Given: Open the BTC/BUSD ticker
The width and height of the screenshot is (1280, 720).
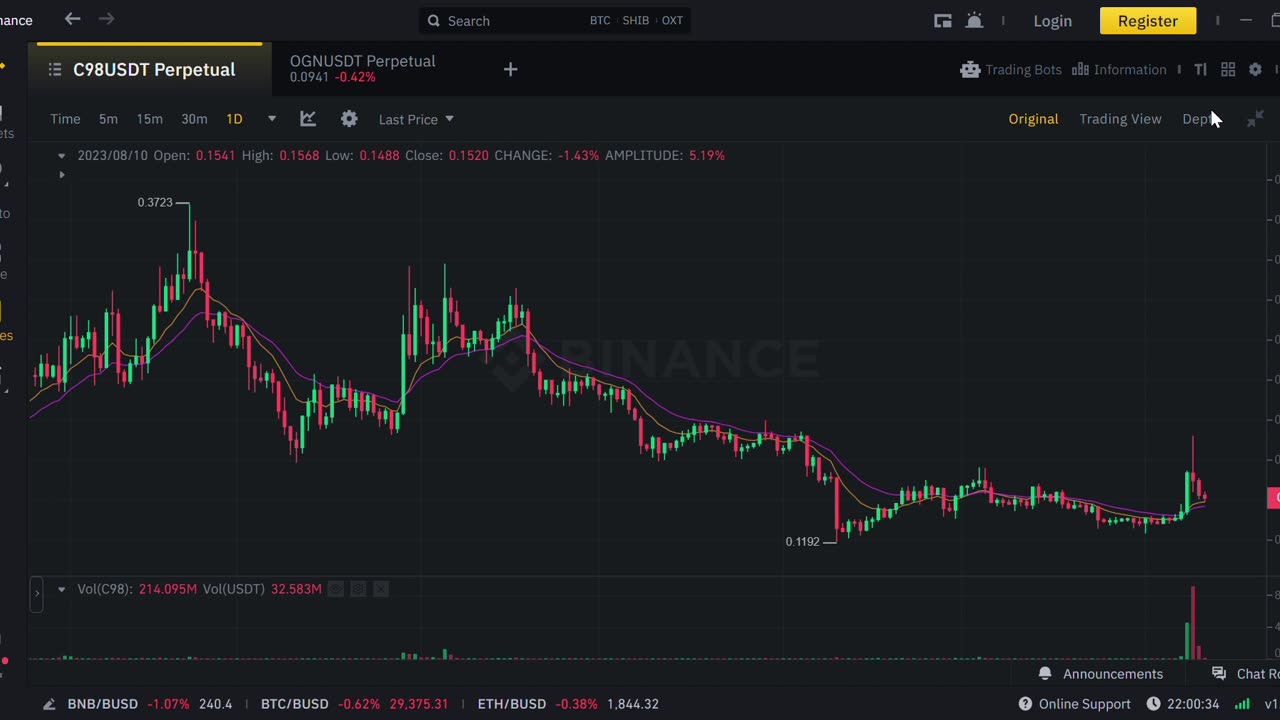Looking at the screenshot, I should coord(354,704).
